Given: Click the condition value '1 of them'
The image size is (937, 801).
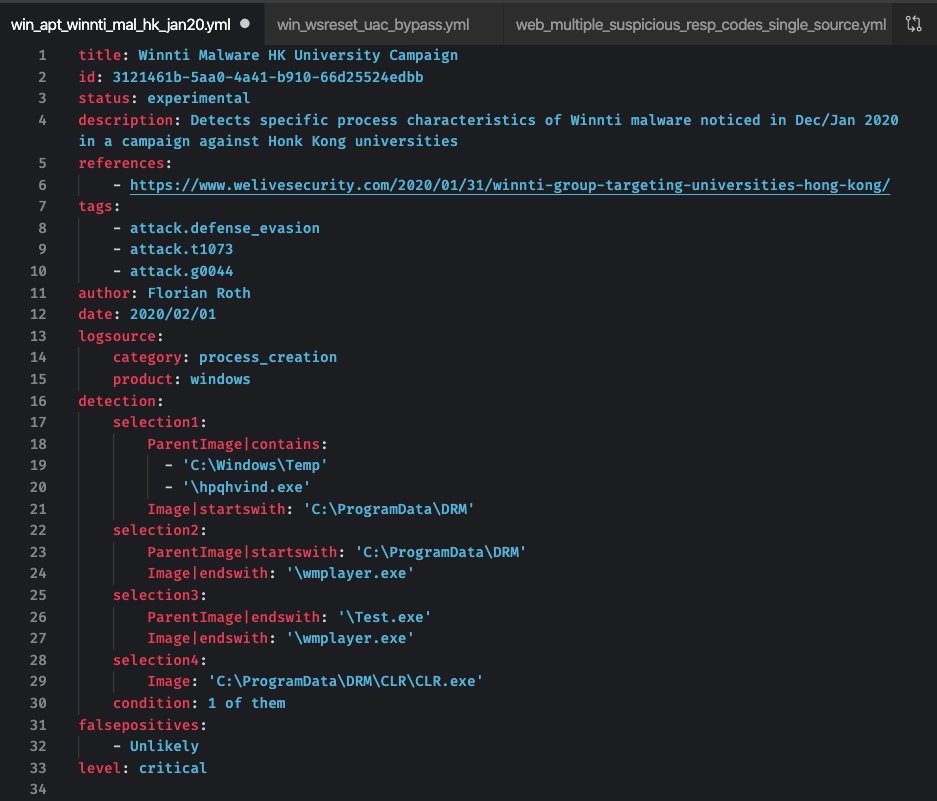Looking at the screenshot, I should click(x=246, y=703).
